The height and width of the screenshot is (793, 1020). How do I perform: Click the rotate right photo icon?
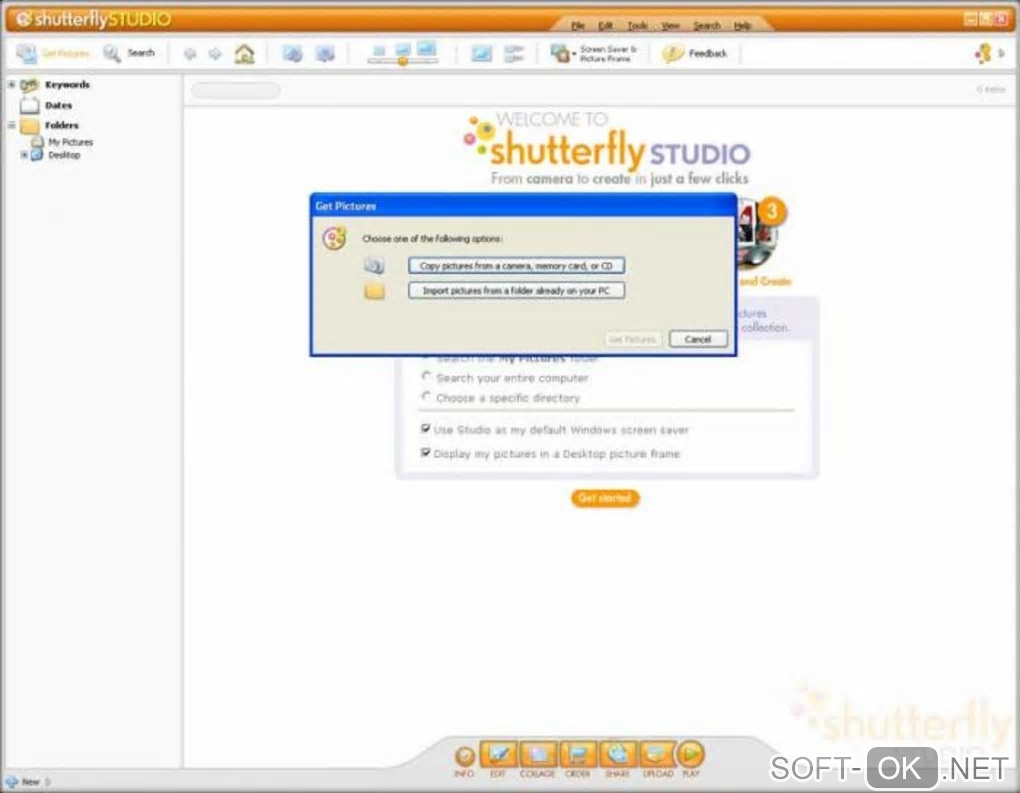tap(325, 53)
